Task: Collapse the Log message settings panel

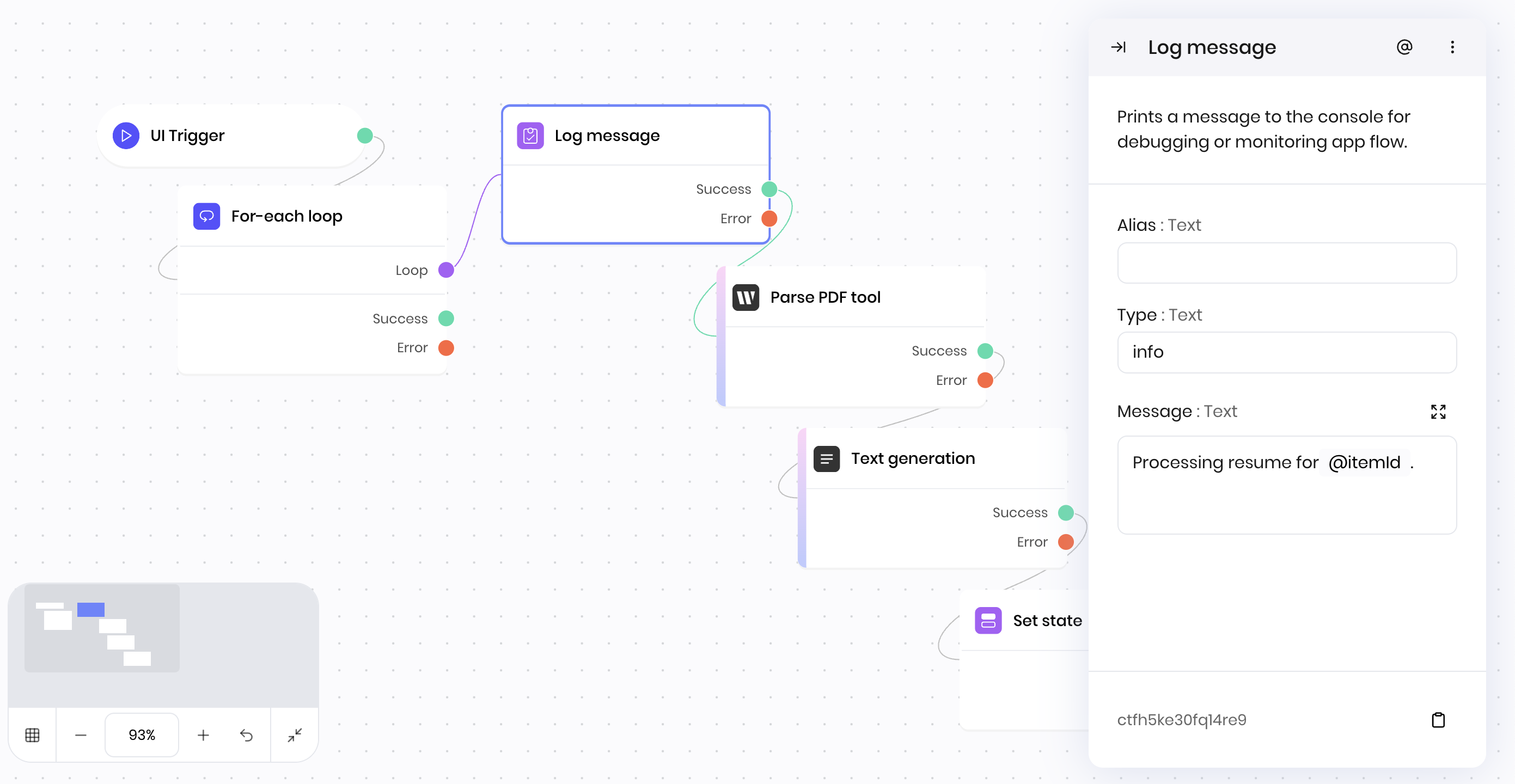Action: (x=1118, y=47)
